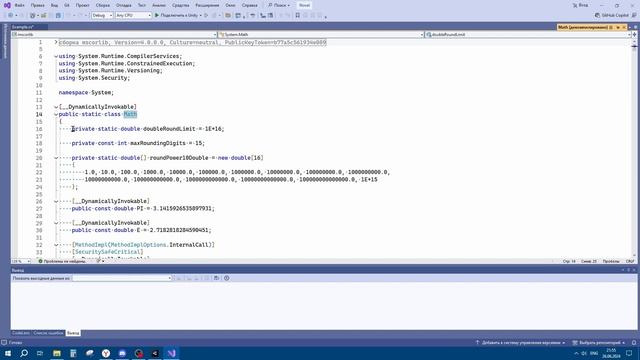Switch to the Список ошибок tab

48,333
